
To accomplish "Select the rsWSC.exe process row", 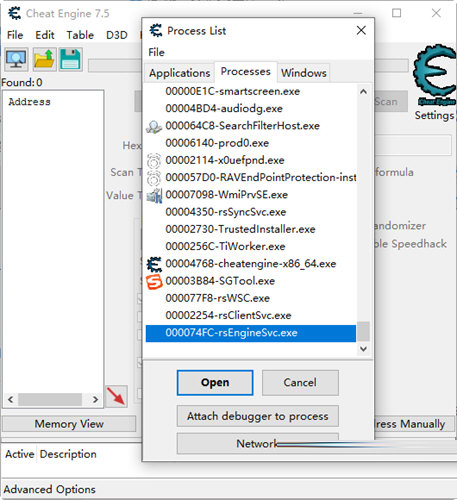I will [x=251, y=298].
